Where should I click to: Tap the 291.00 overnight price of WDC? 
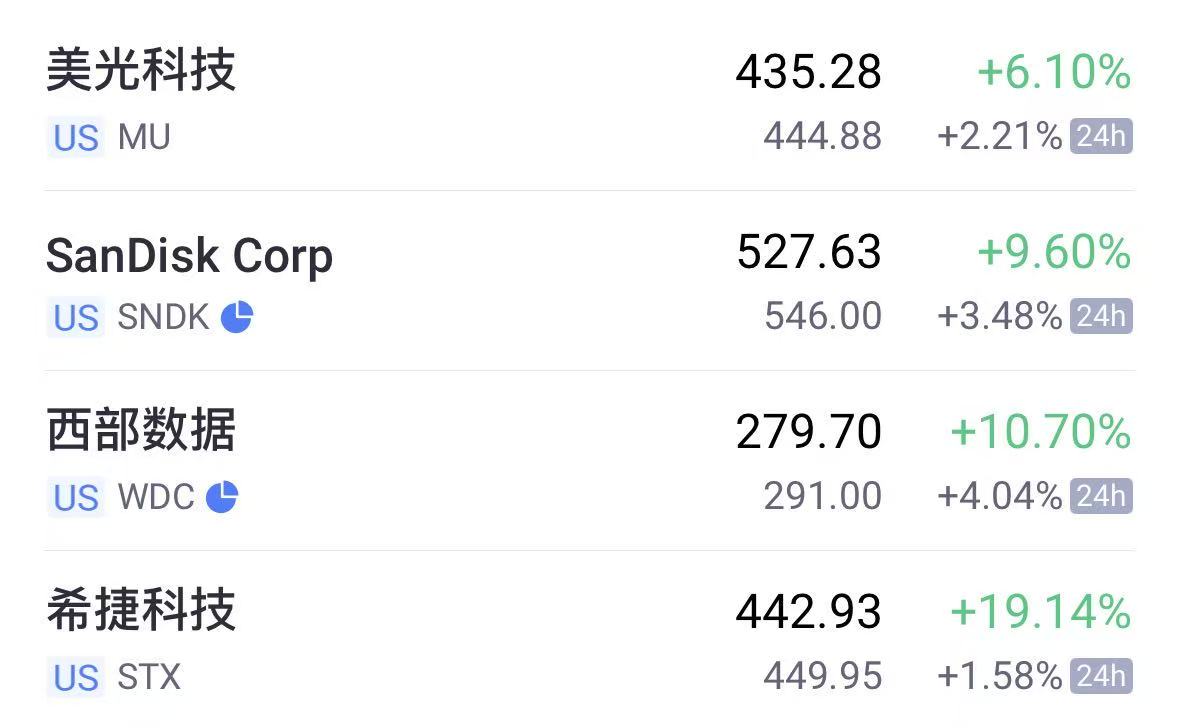pos(823,497)
